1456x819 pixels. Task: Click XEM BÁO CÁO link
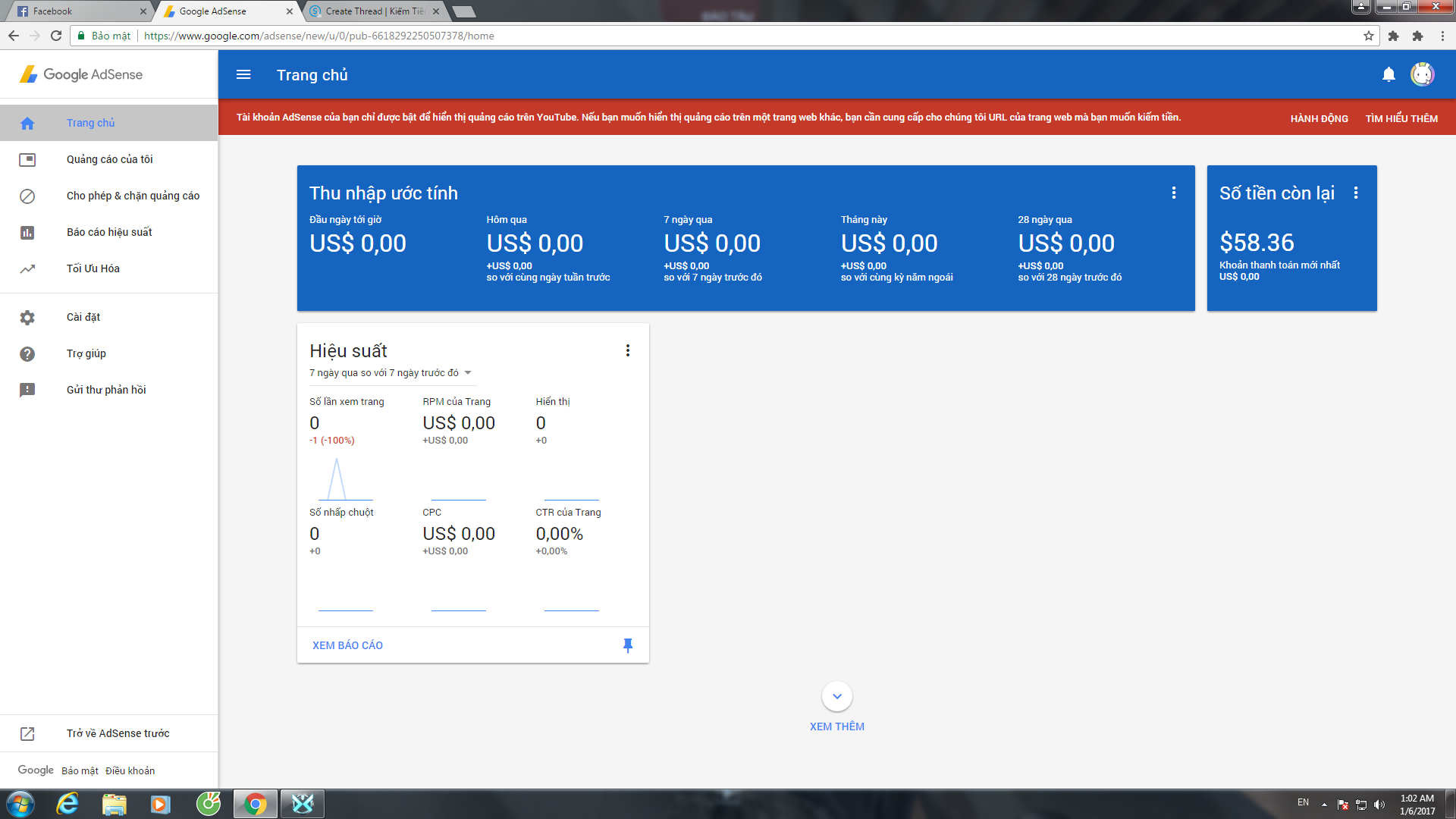coord(347,645)
